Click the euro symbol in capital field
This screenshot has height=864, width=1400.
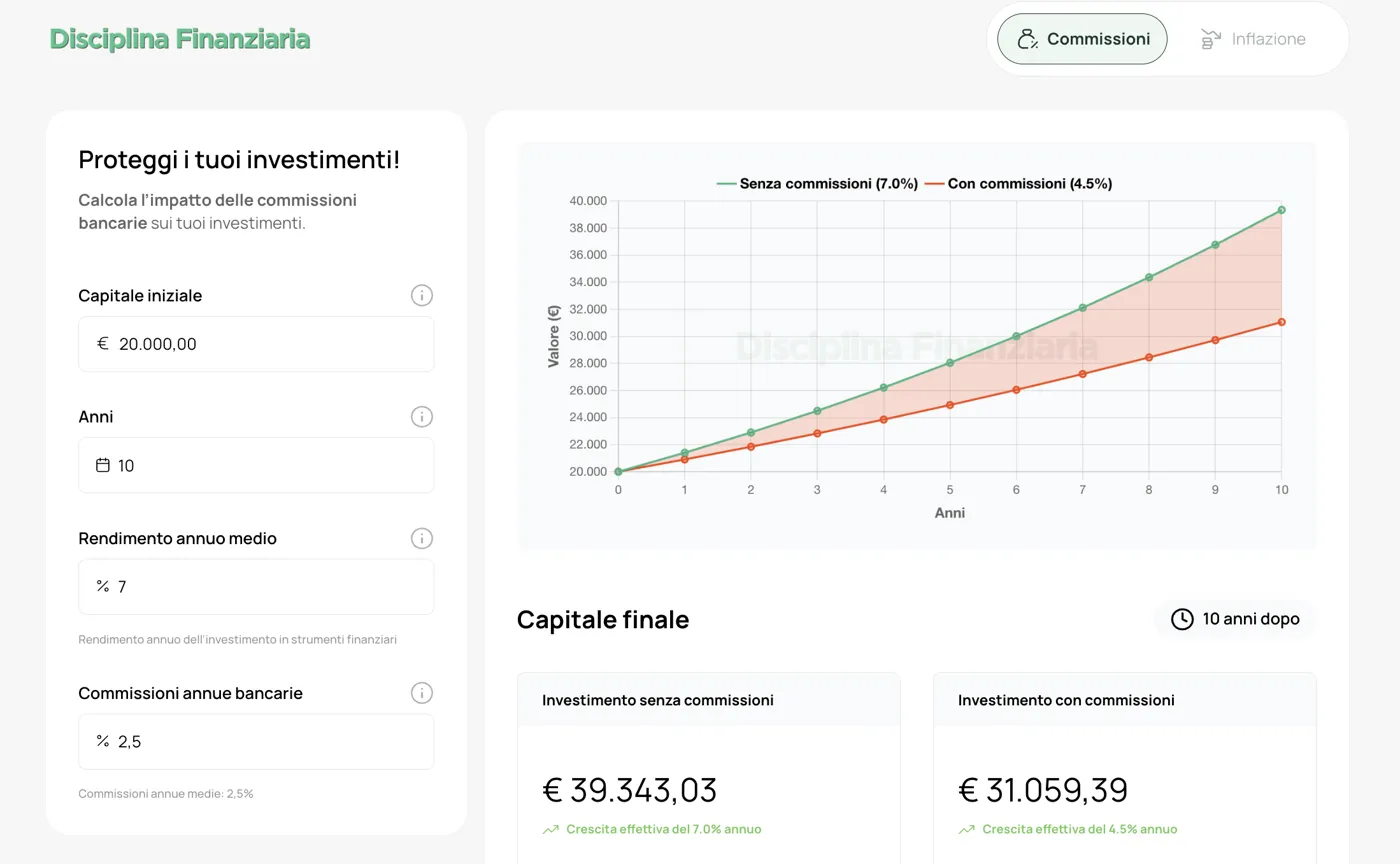click(x=102, y=344)
